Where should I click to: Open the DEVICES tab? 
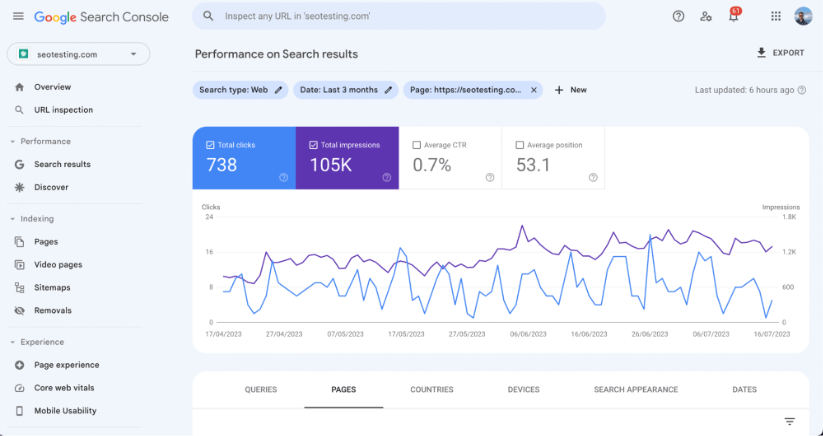click(524, 389)
